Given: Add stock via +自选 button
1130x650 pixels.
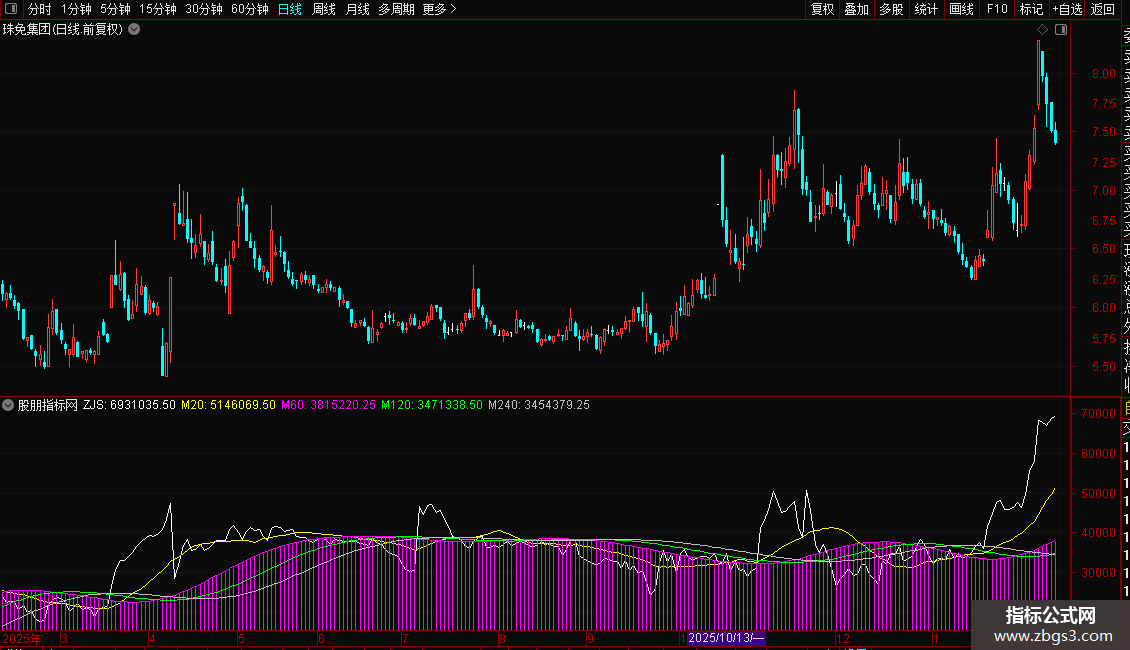Looking at the screenshot, I should tap(1067, 9).
